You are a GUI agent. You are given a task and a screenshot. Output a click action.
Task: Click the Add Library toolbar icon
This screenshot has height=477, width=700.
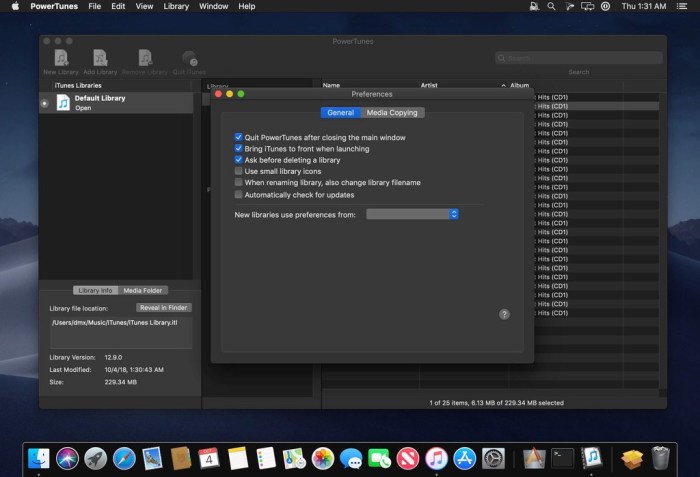coord(100,58)
